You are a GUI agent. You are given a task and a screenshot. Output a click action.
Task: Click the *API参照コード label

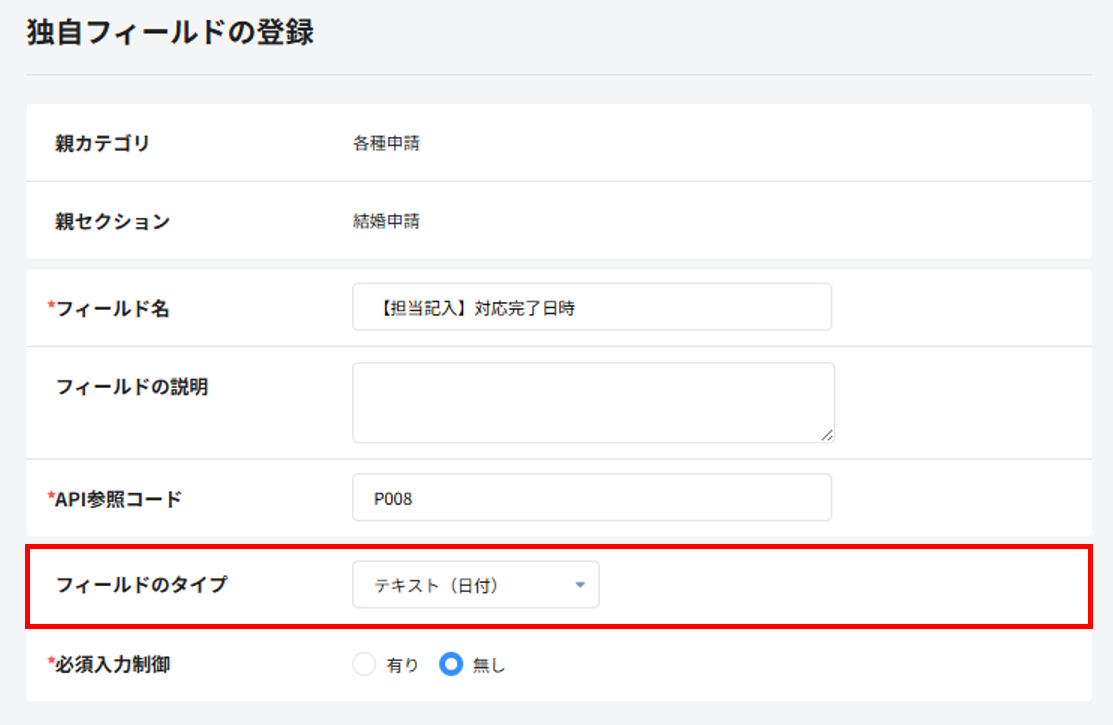click(115, 499)
